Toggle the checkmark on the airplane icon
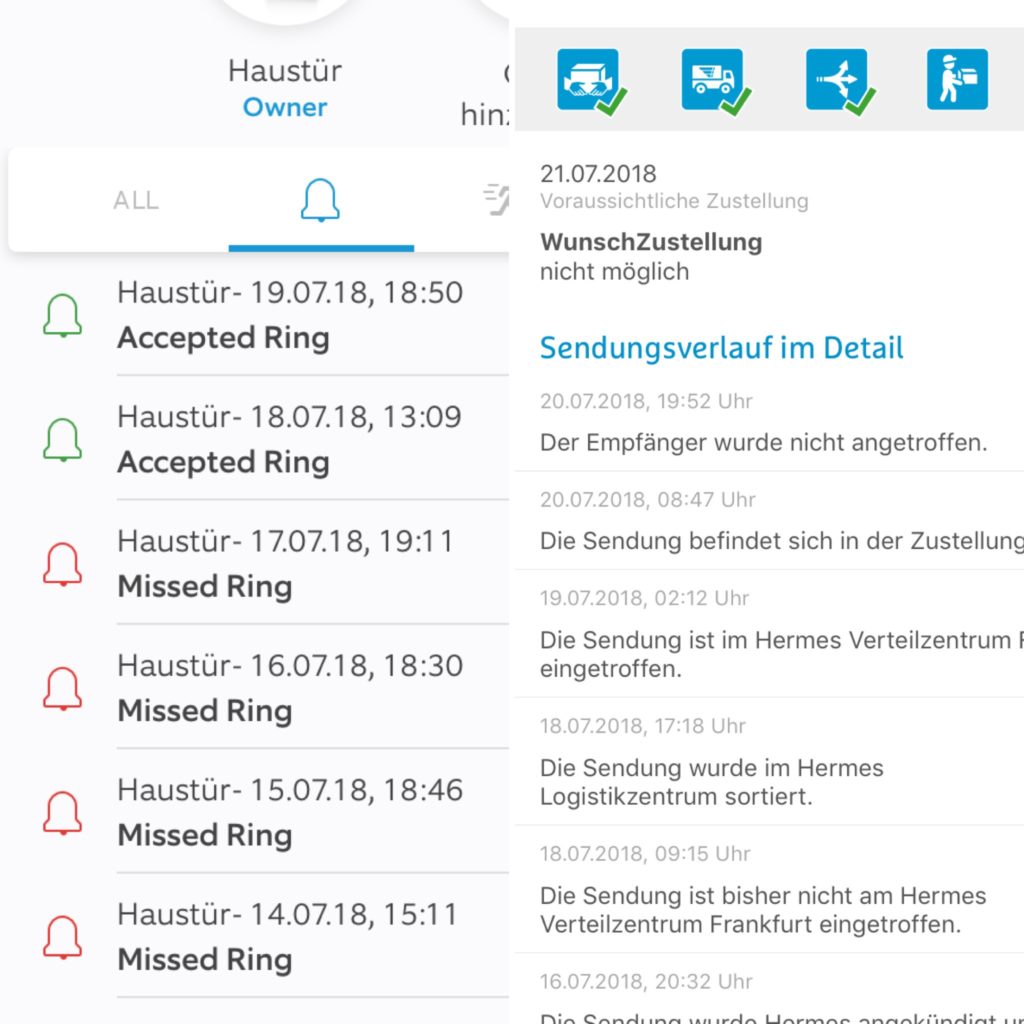Viewport: 1024px width, 1024px height. click(x=862, y=103)
